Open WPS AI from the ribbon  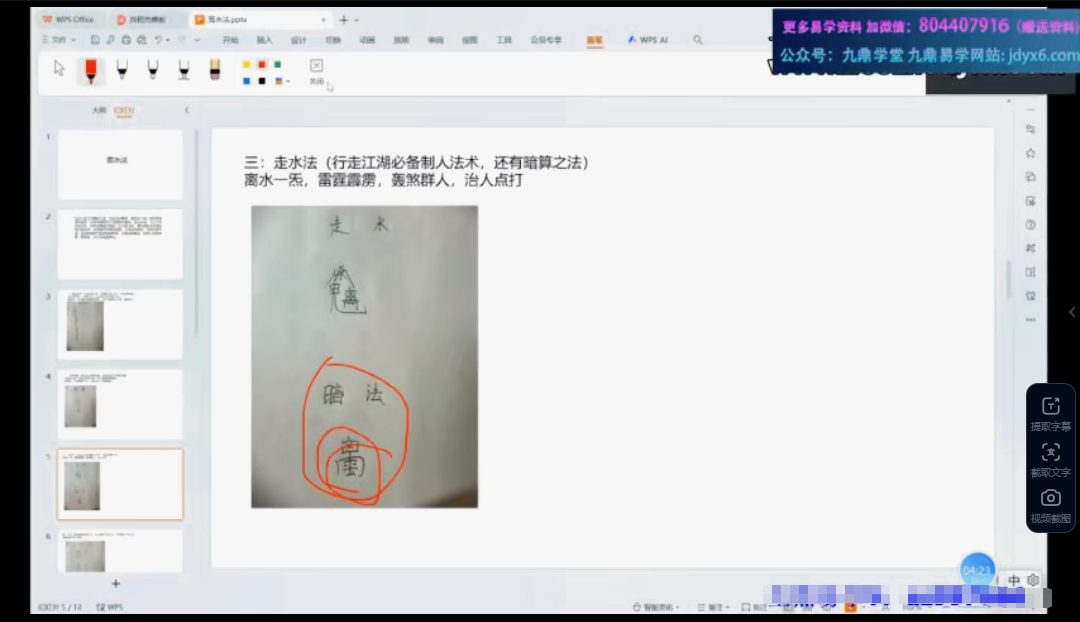(648, 40)
